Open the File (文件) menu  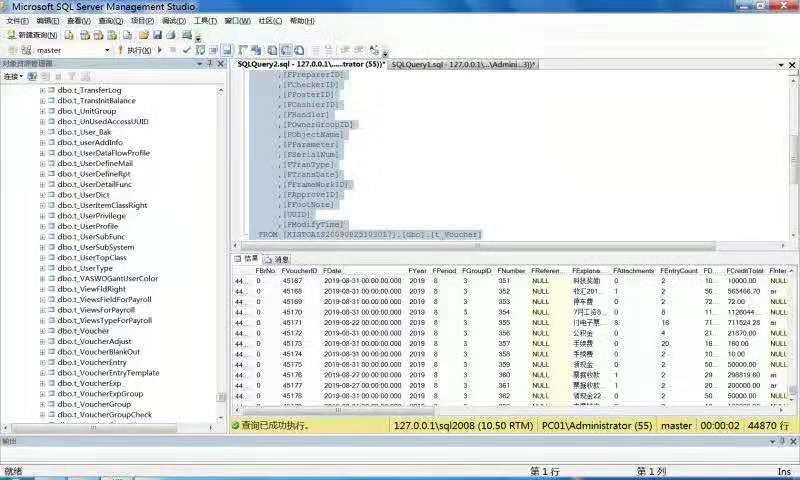(17, 21)
